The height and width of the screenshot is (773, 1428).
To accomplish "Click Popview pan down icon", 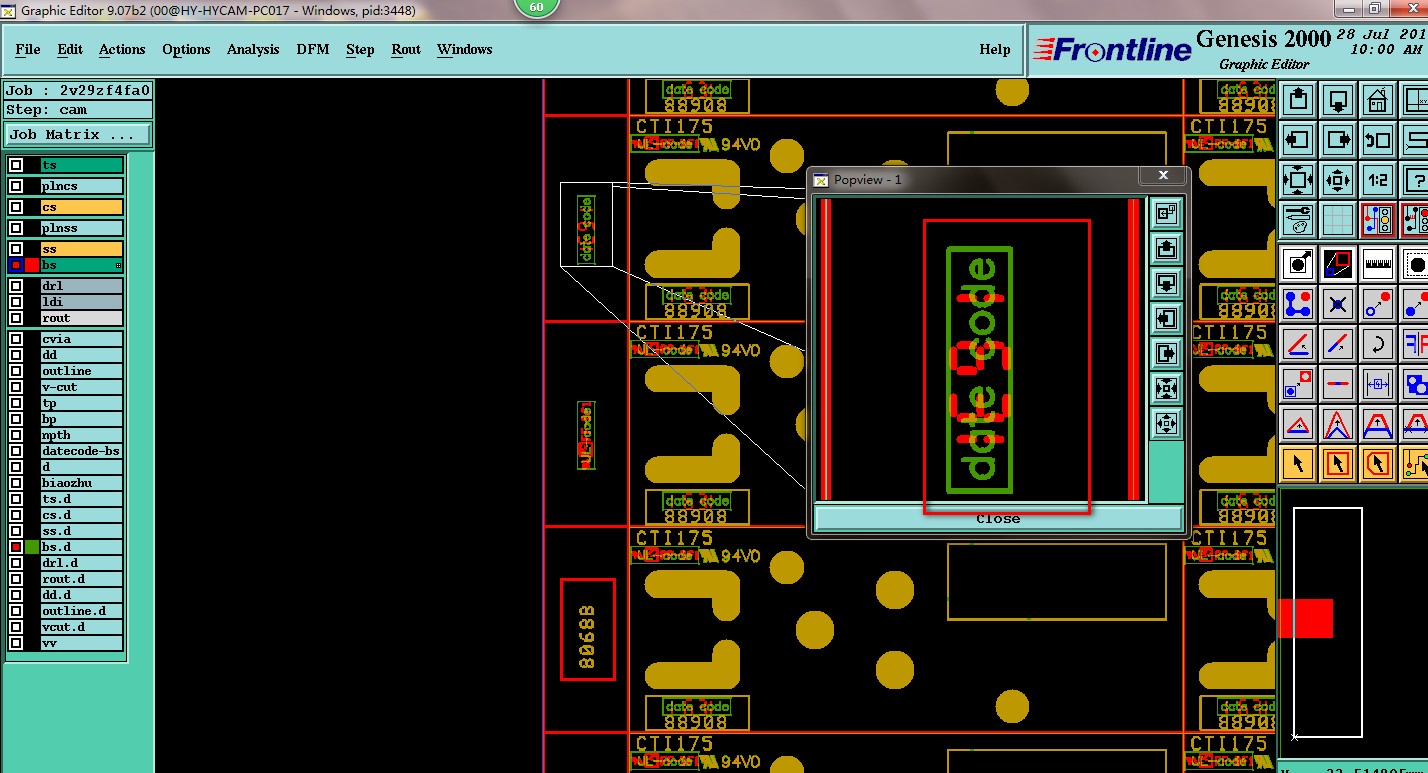I will tap(1166, 283).
